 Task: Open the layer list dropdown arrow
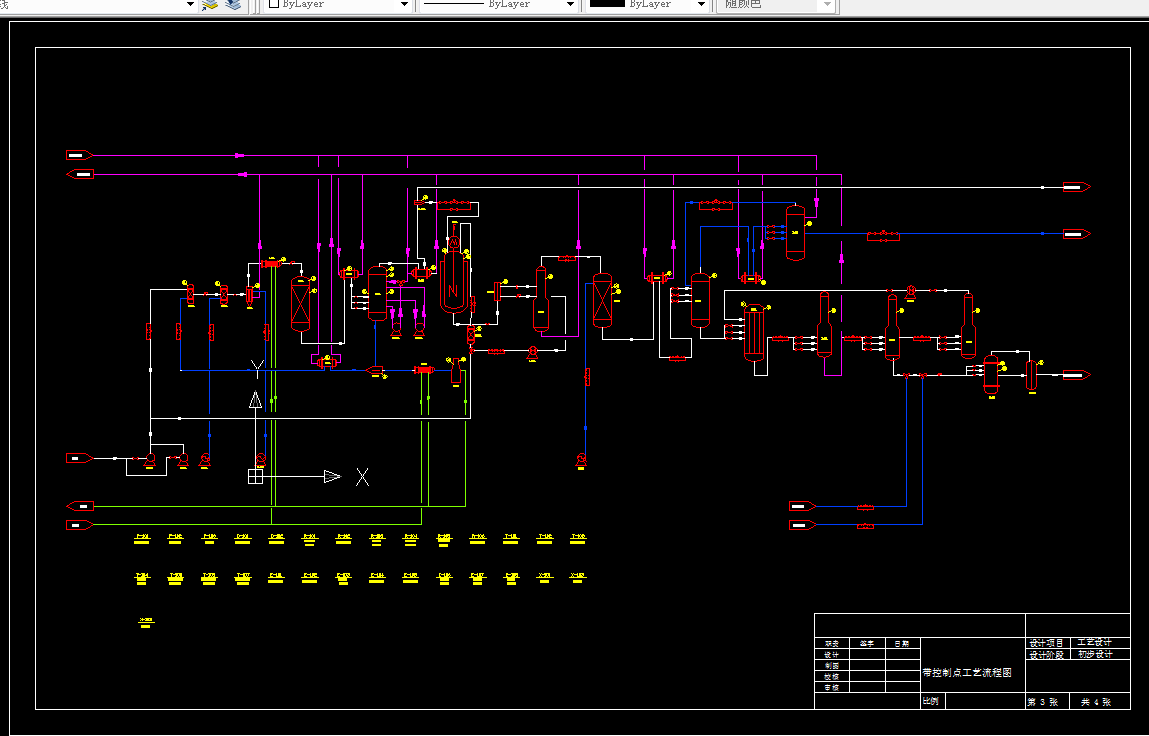pyautogui.click(x=191, y=4)
